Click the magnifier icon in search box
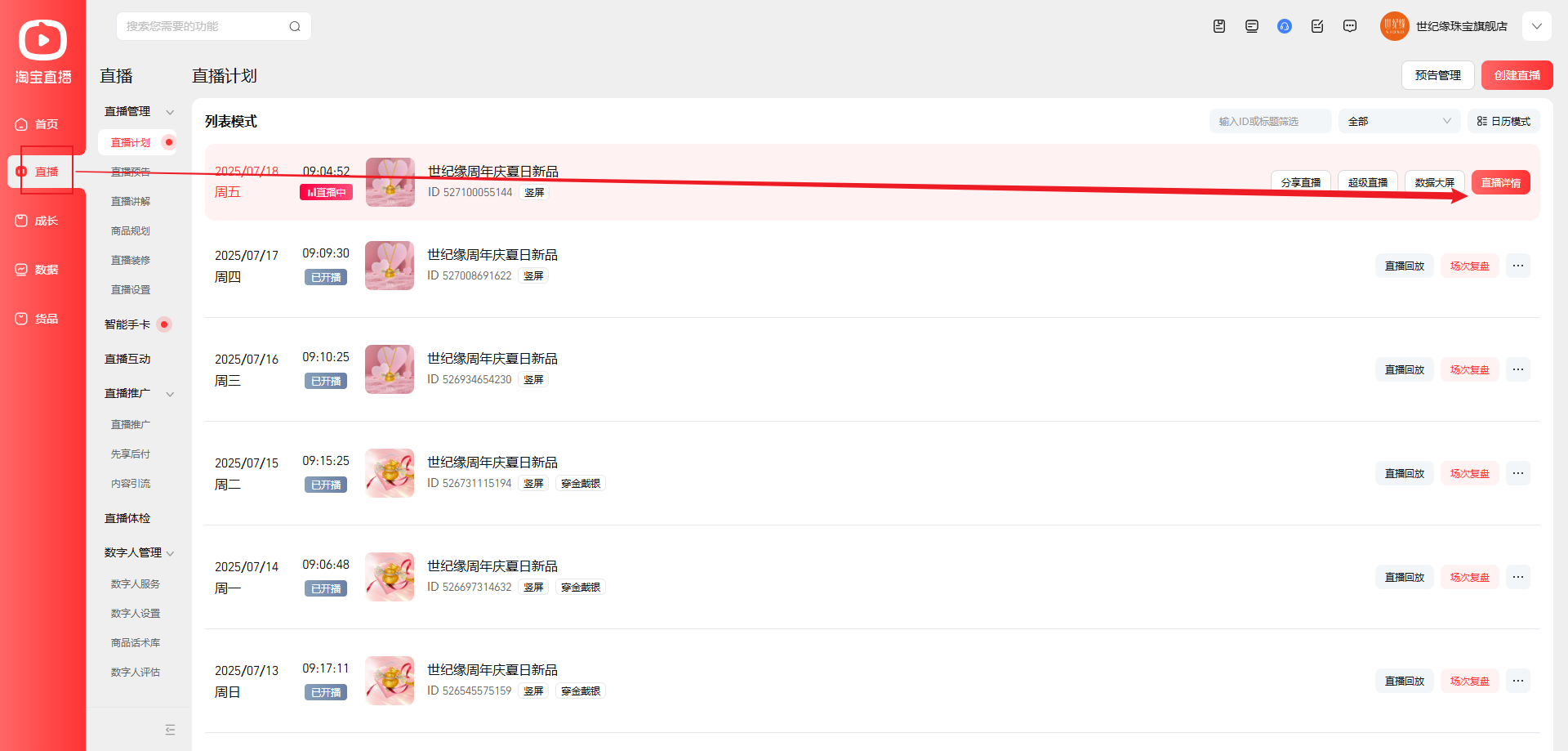Image resolution: width=1568 pixels, height=751 pixels. point(295,26)
